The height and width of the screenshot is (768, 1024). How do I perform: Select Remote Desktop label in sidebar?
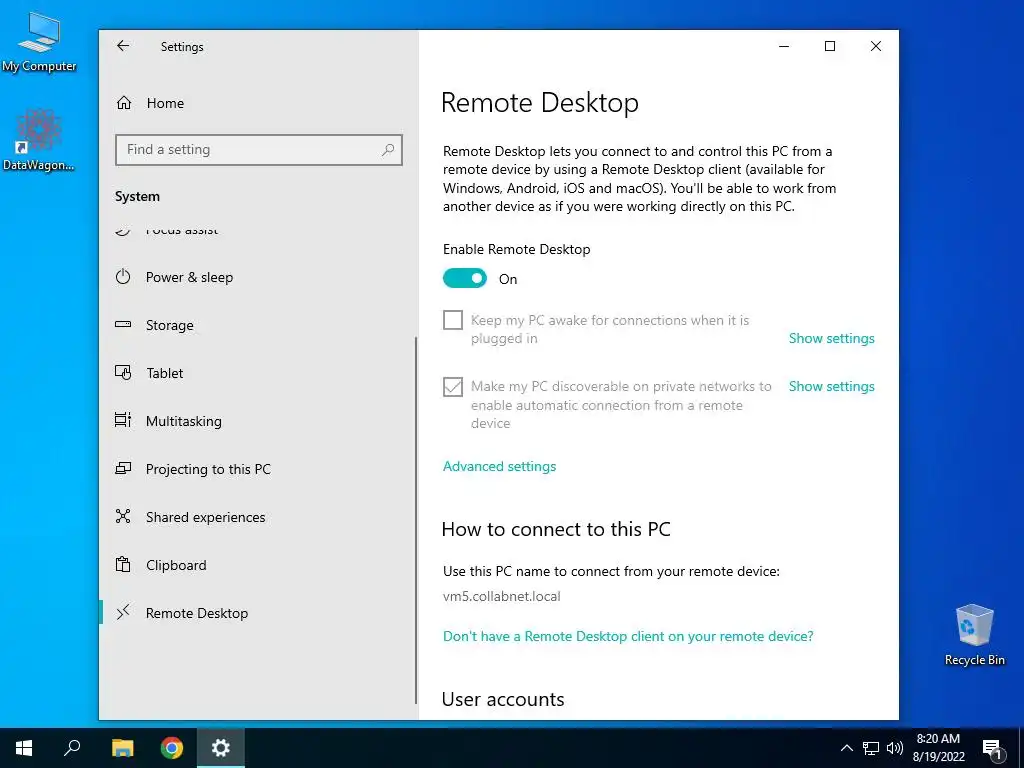197,613
